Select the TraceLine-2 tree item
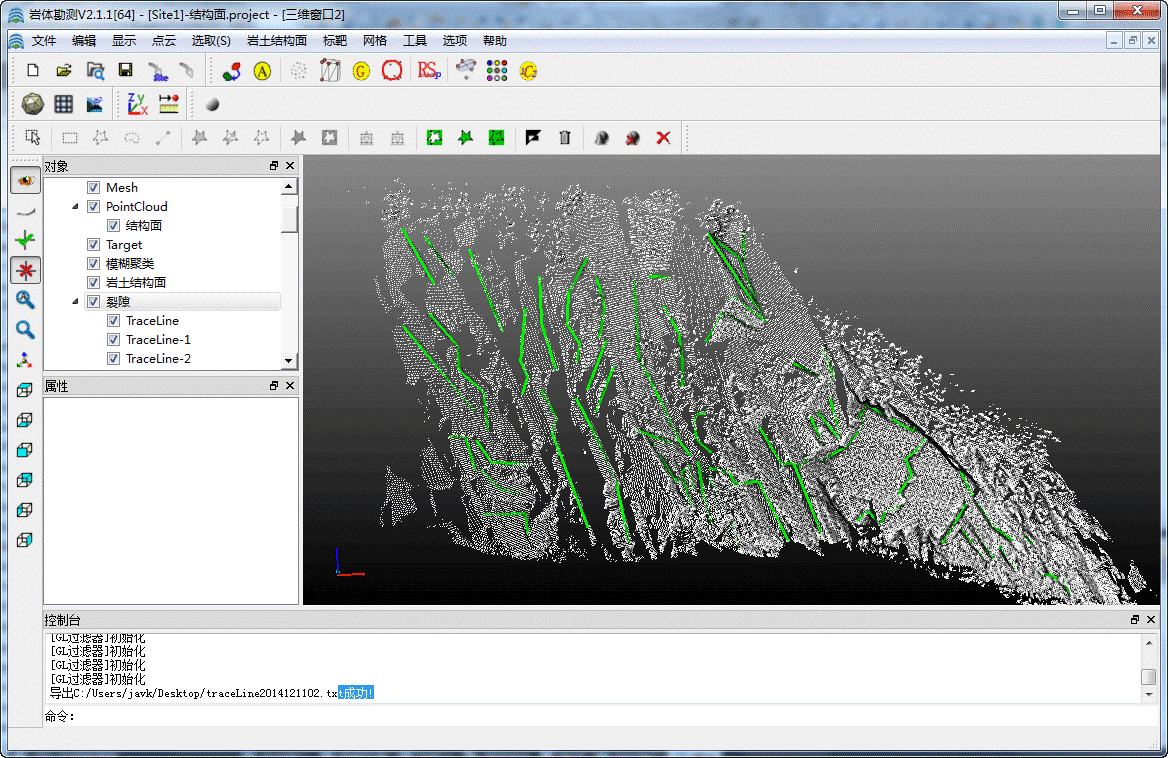 pyautogui.click(x=158, y=359)
